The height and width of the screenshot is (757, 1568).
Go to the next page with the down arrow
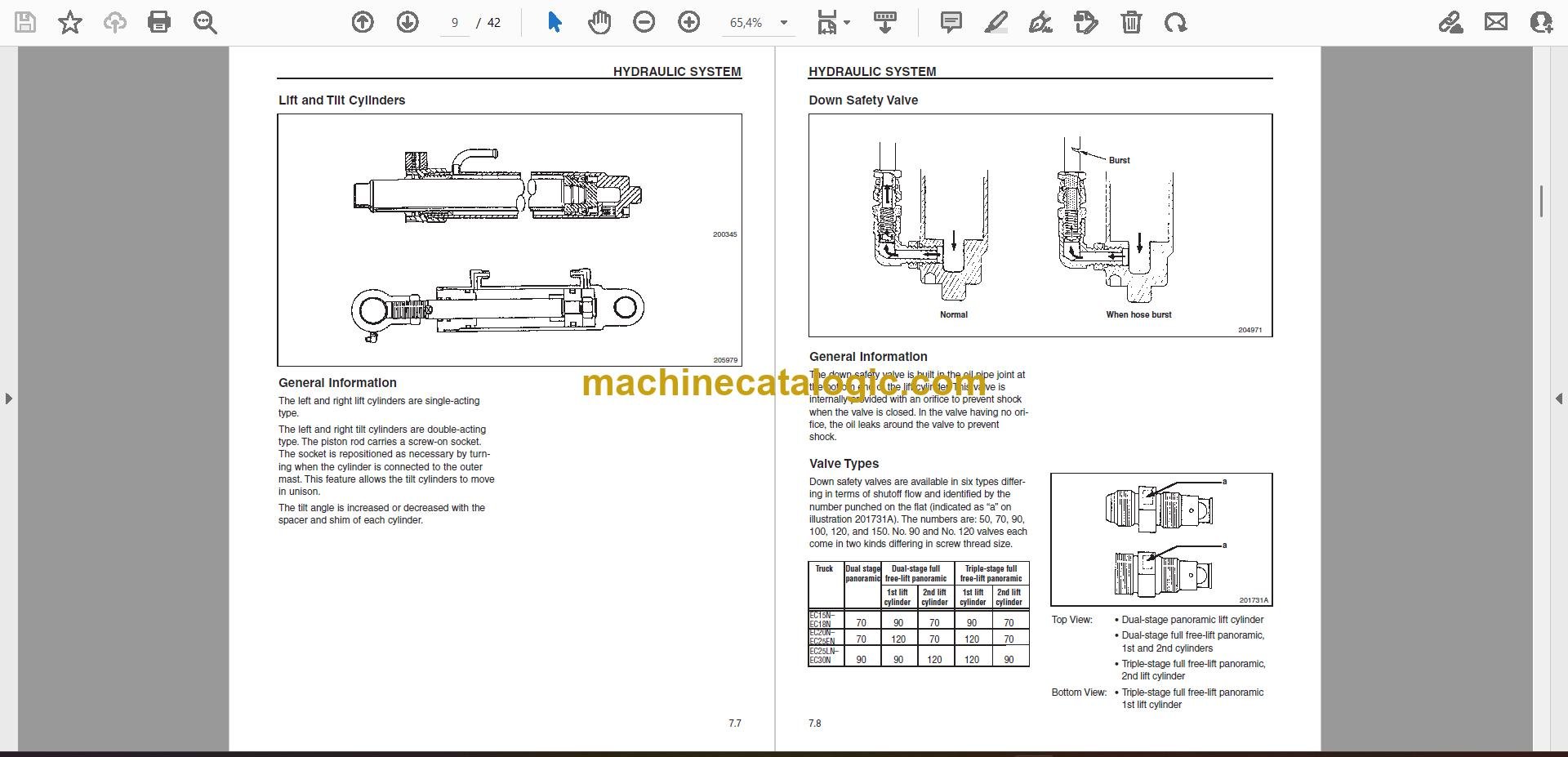408,22
